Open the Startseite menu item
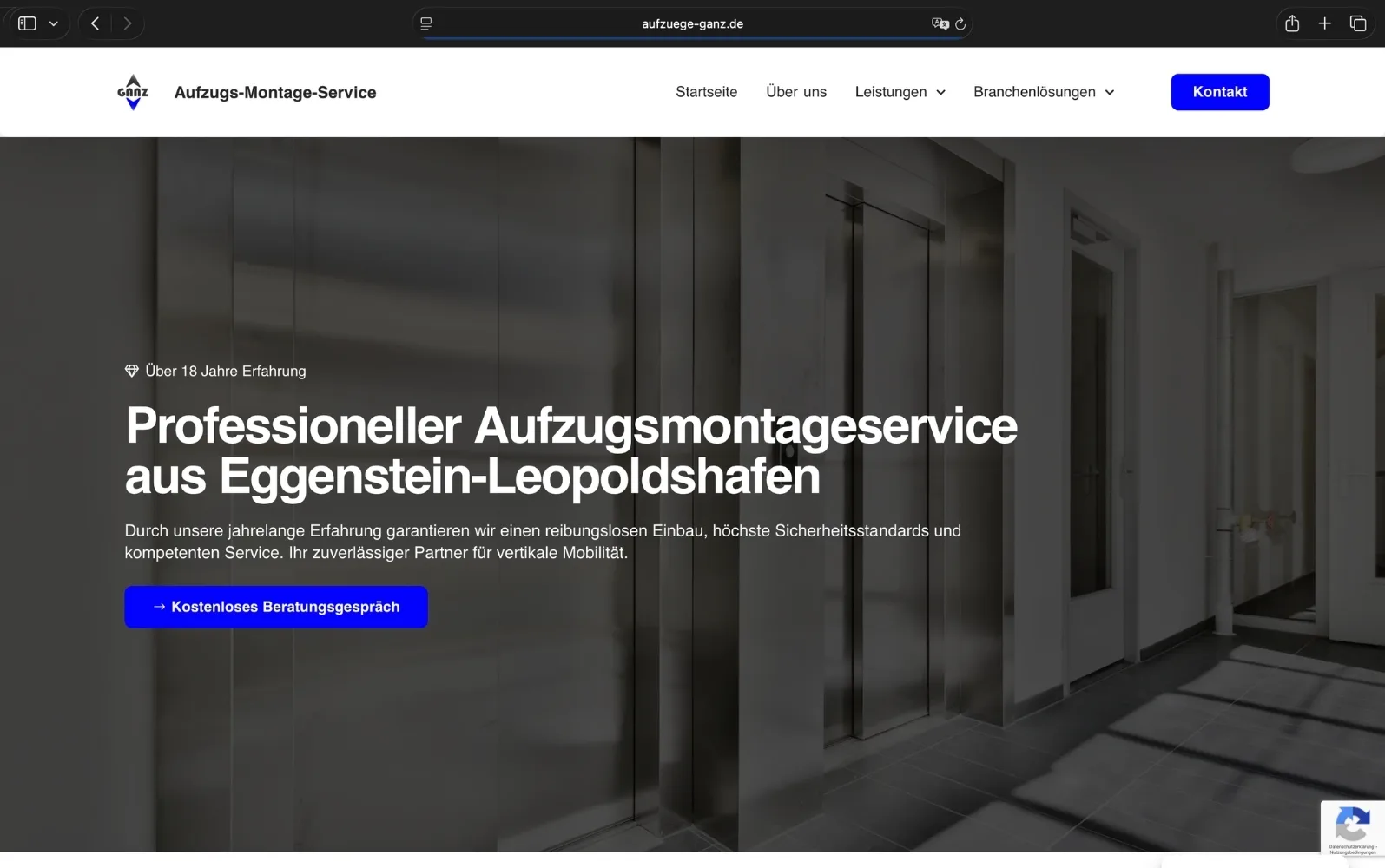This screenshot has height=868, width=1385. [x=706, y=92]
